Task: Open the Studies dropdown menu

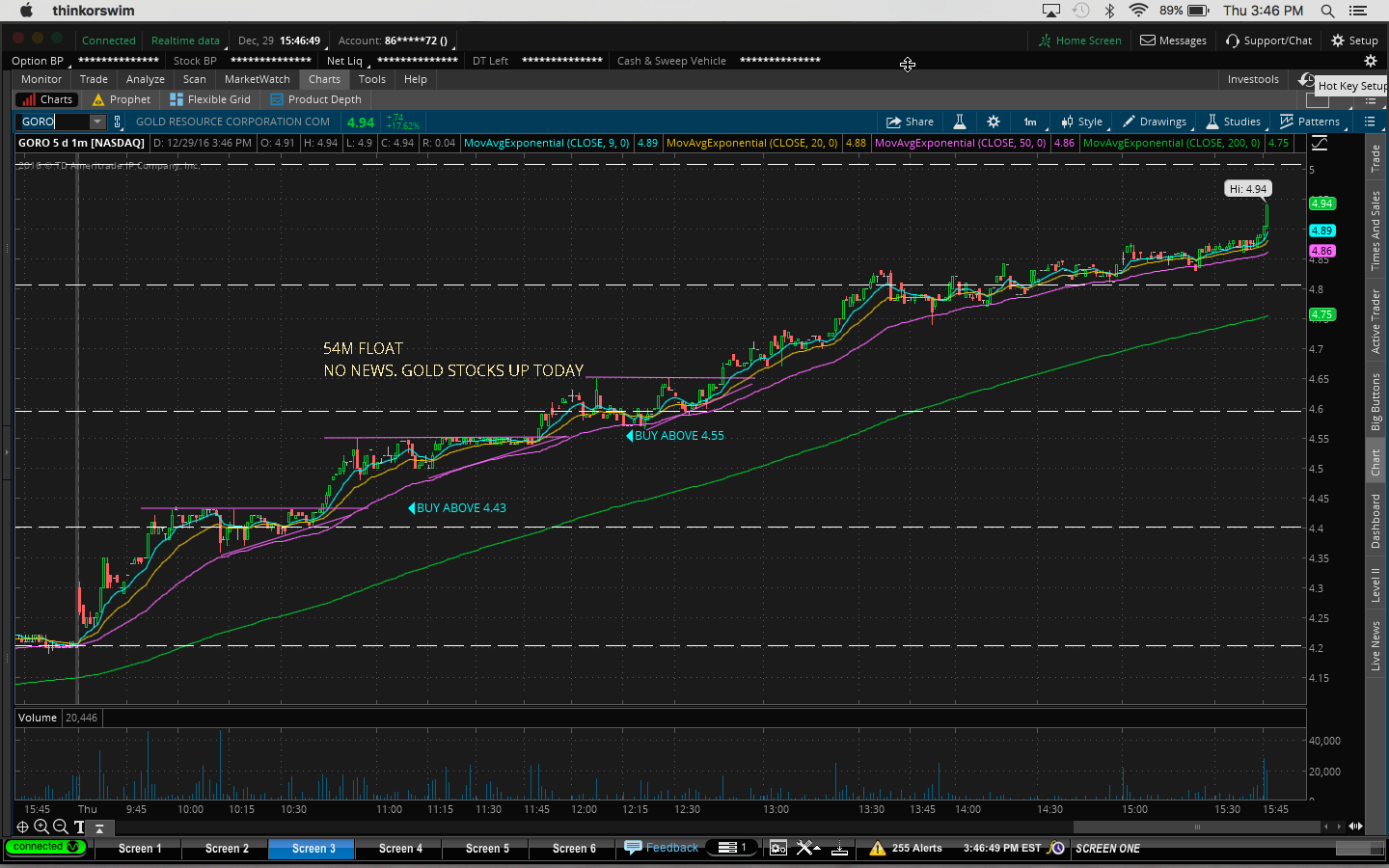Action: tap(1234, 122)
